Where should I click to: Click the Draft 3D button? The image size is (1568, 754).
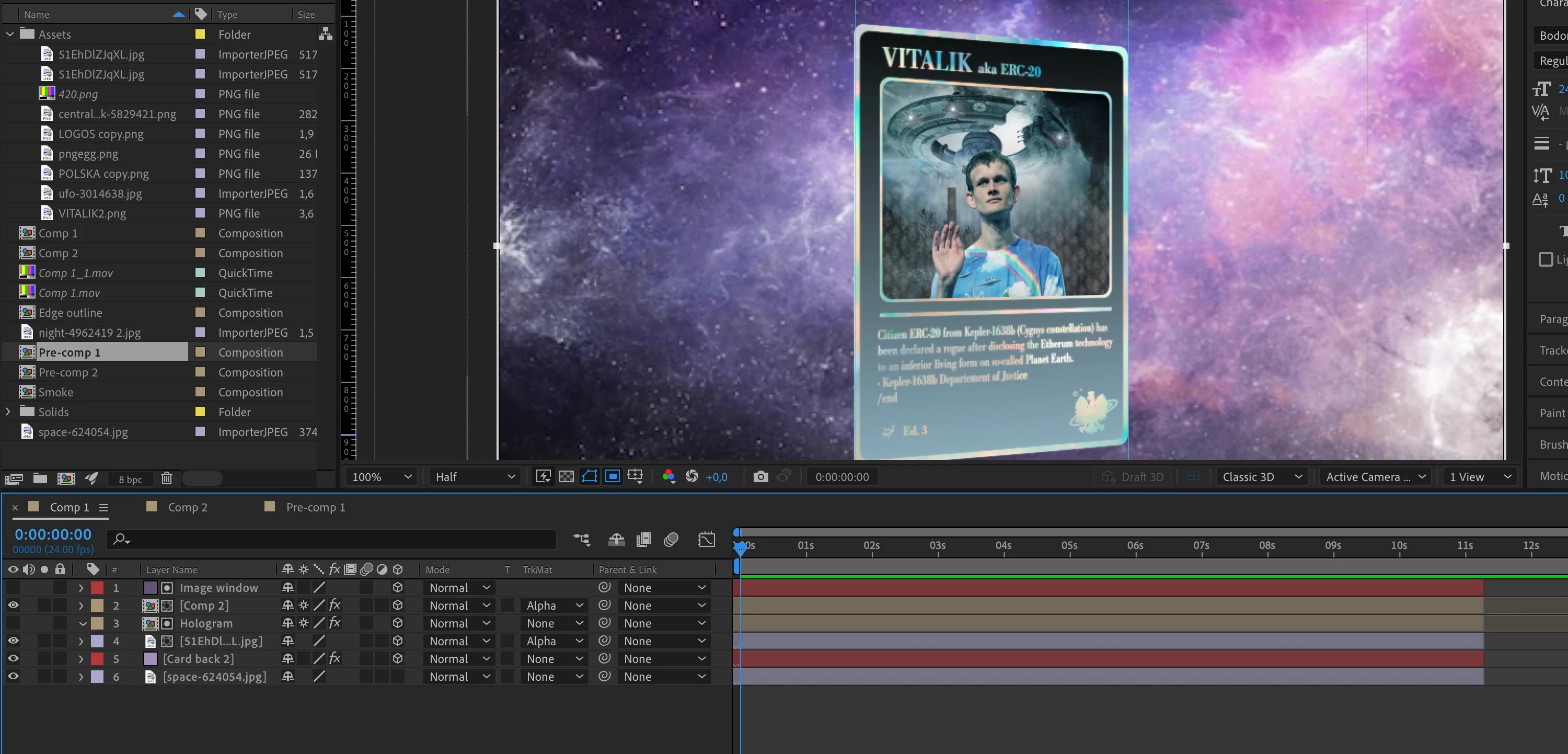(1134, 477)
